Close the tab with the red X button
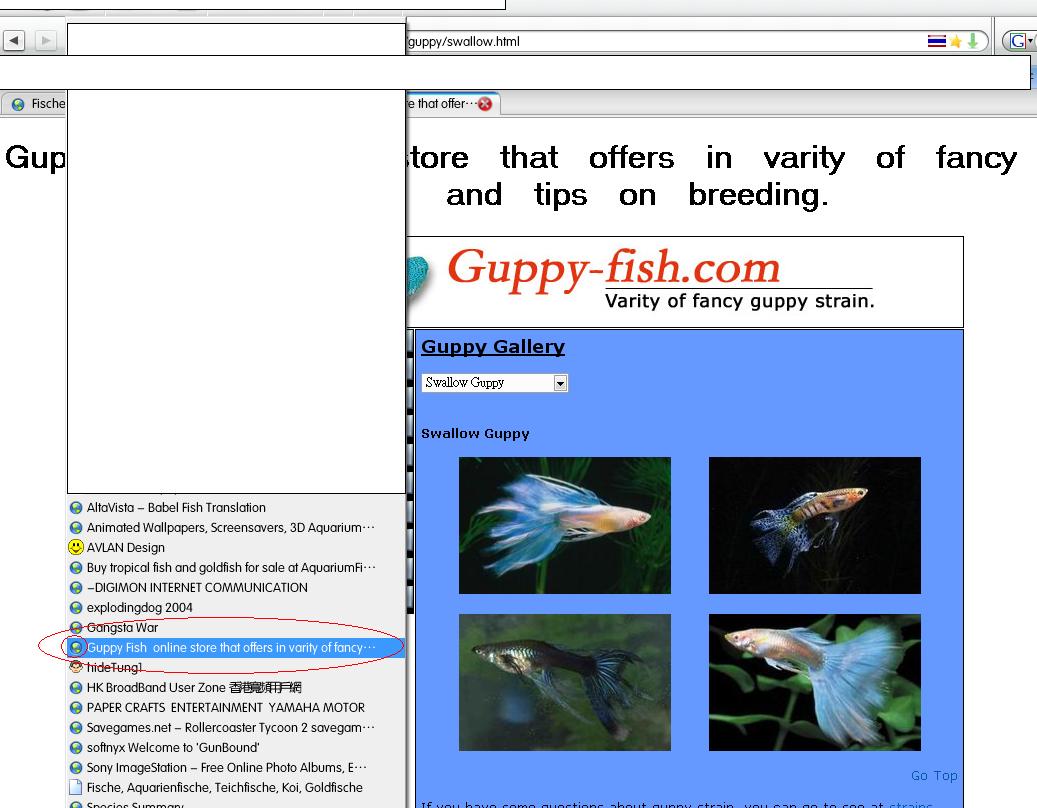Screen dimensions: 1037x808 point(485,104)
